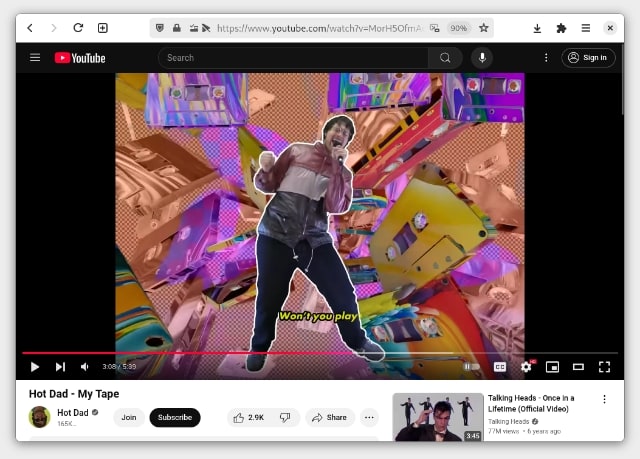Skip to the next video
Screen dimensions: 640x459
click(x=60, y=367)
